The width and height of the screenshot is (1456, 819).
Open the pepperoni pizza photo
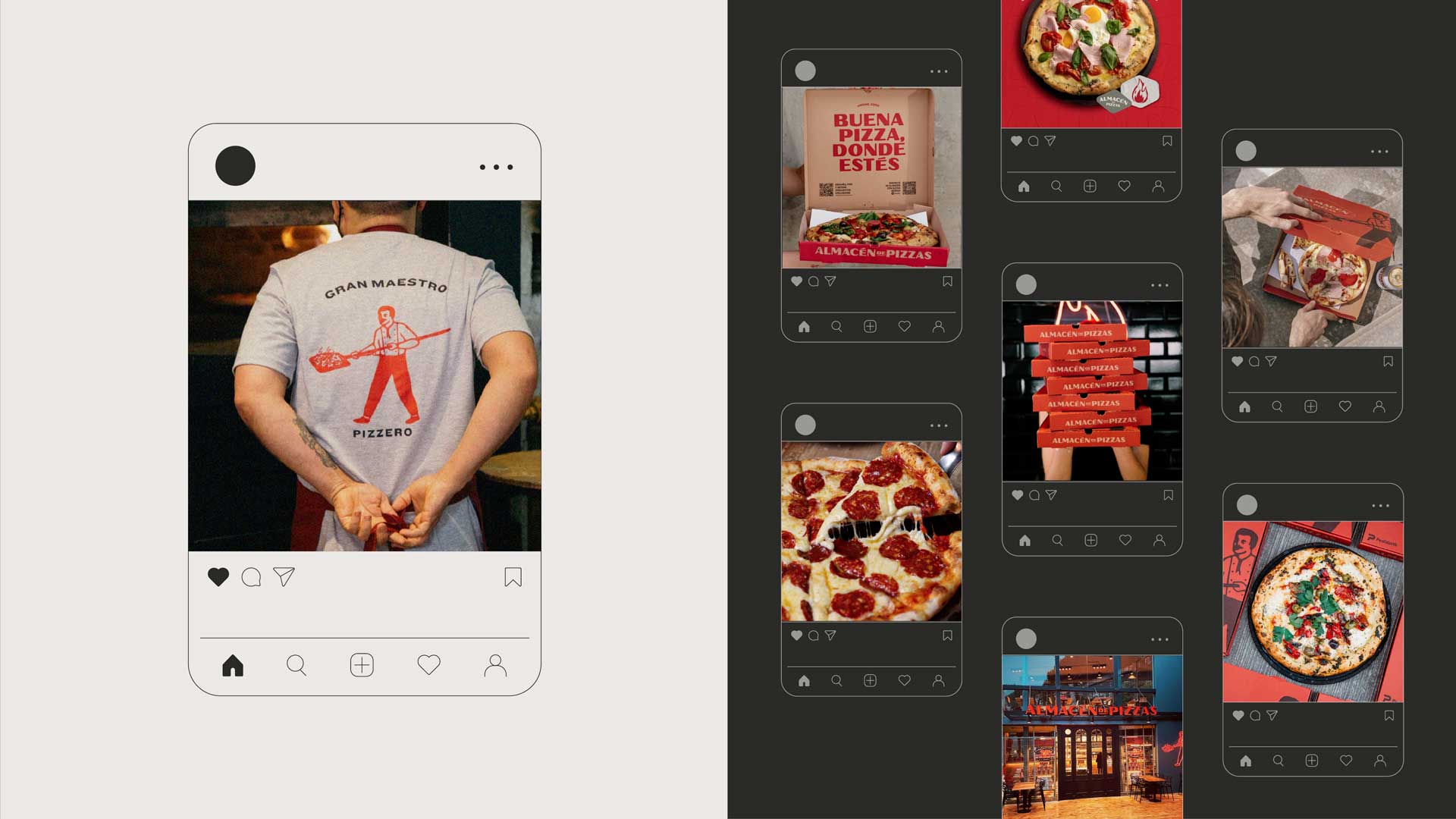coord(871,531)
